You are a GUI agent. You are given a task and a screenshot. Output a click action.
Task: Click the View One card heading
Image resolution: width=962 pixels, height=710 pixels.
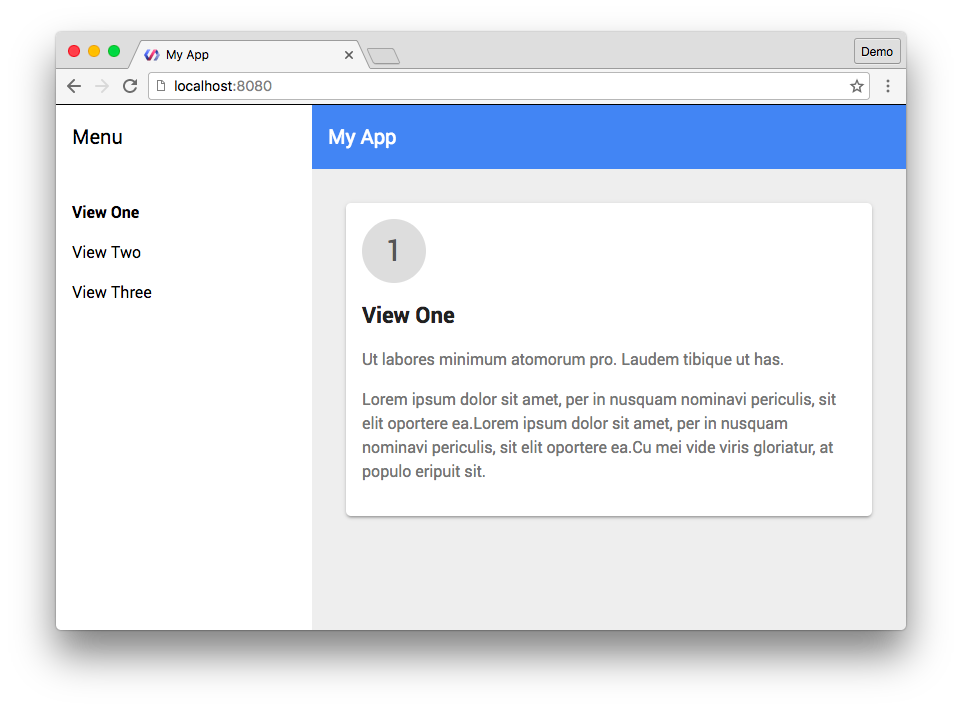408,315
